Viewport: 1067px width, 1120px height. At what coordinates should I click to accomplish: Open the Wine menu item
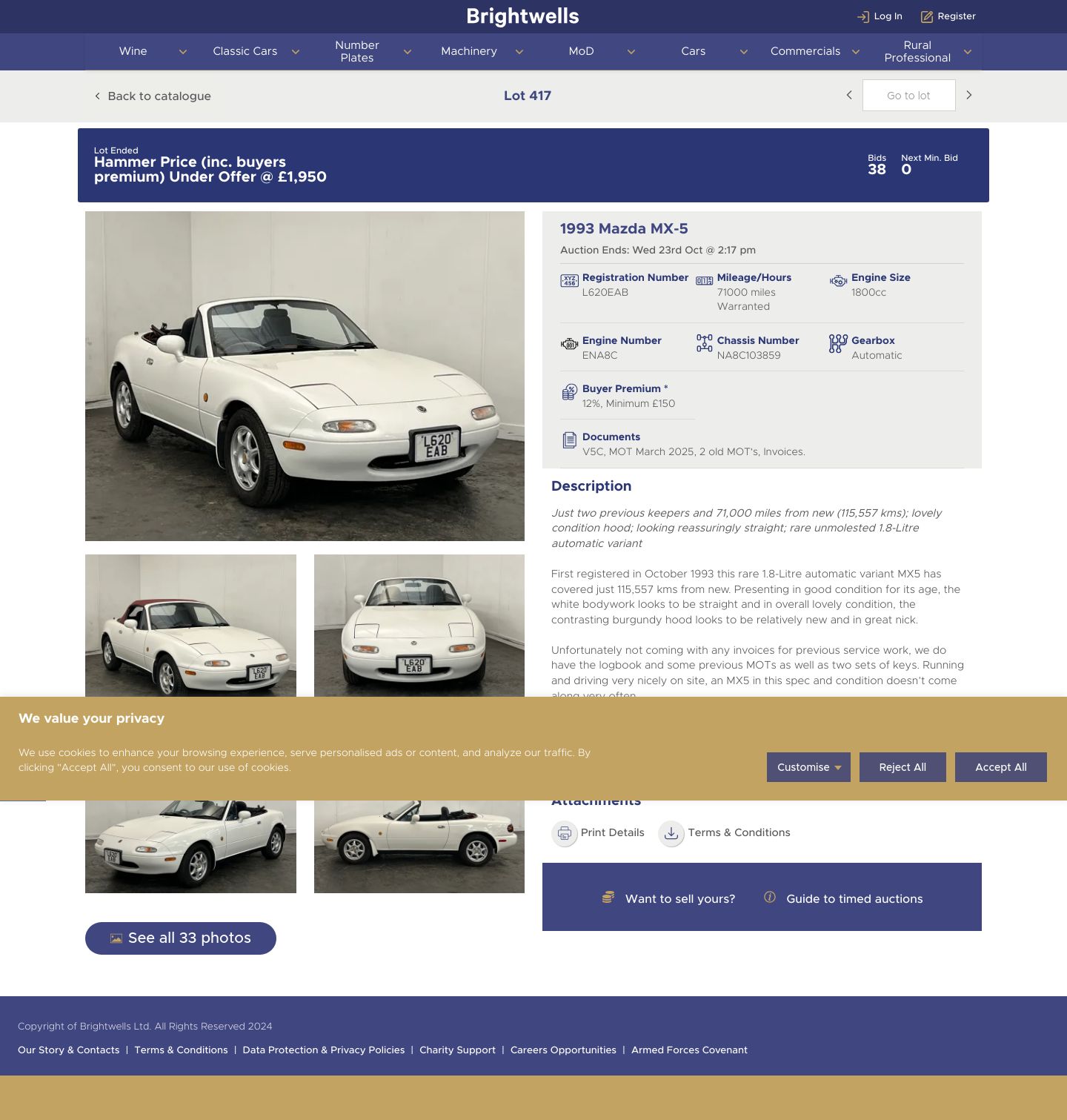(133, 51)
